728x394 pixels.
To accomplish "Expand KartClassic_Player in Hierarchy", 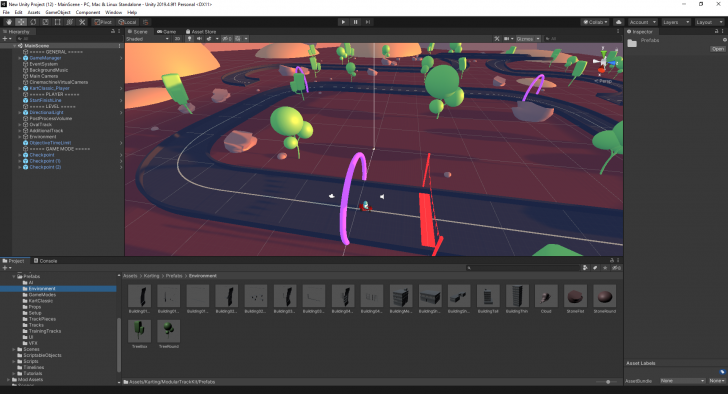I will 20,88.
